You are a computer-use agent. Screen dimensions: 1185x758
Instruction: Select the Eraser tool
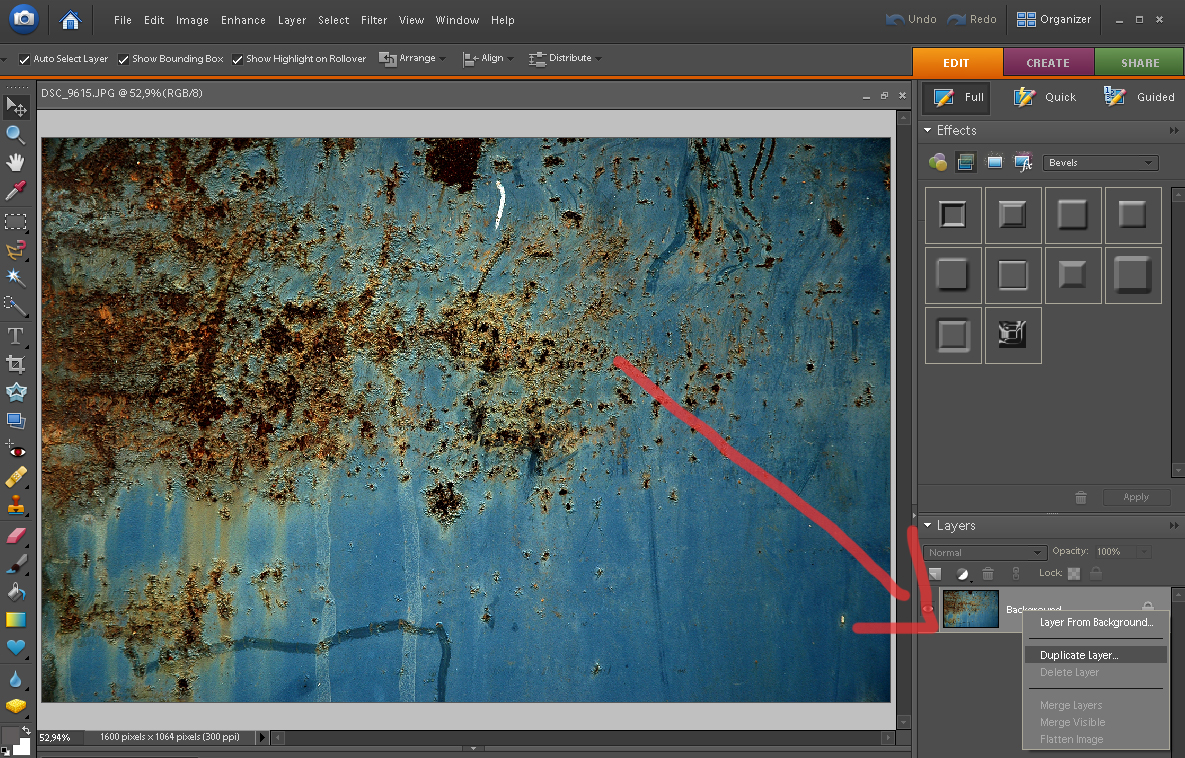16,536
